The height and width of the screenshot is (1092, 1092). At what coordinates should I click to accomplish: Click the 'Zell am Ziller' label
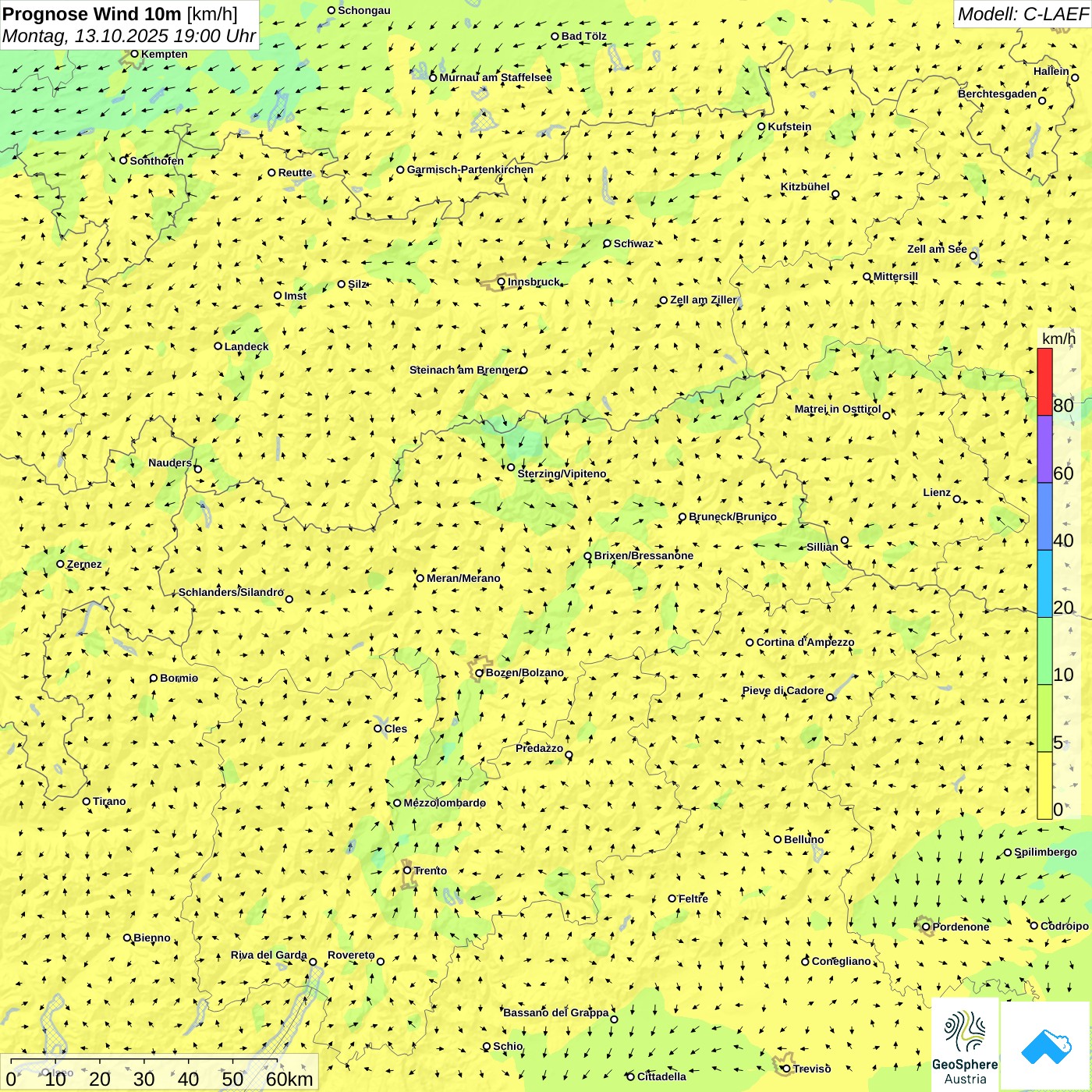(x=704, y=300)
